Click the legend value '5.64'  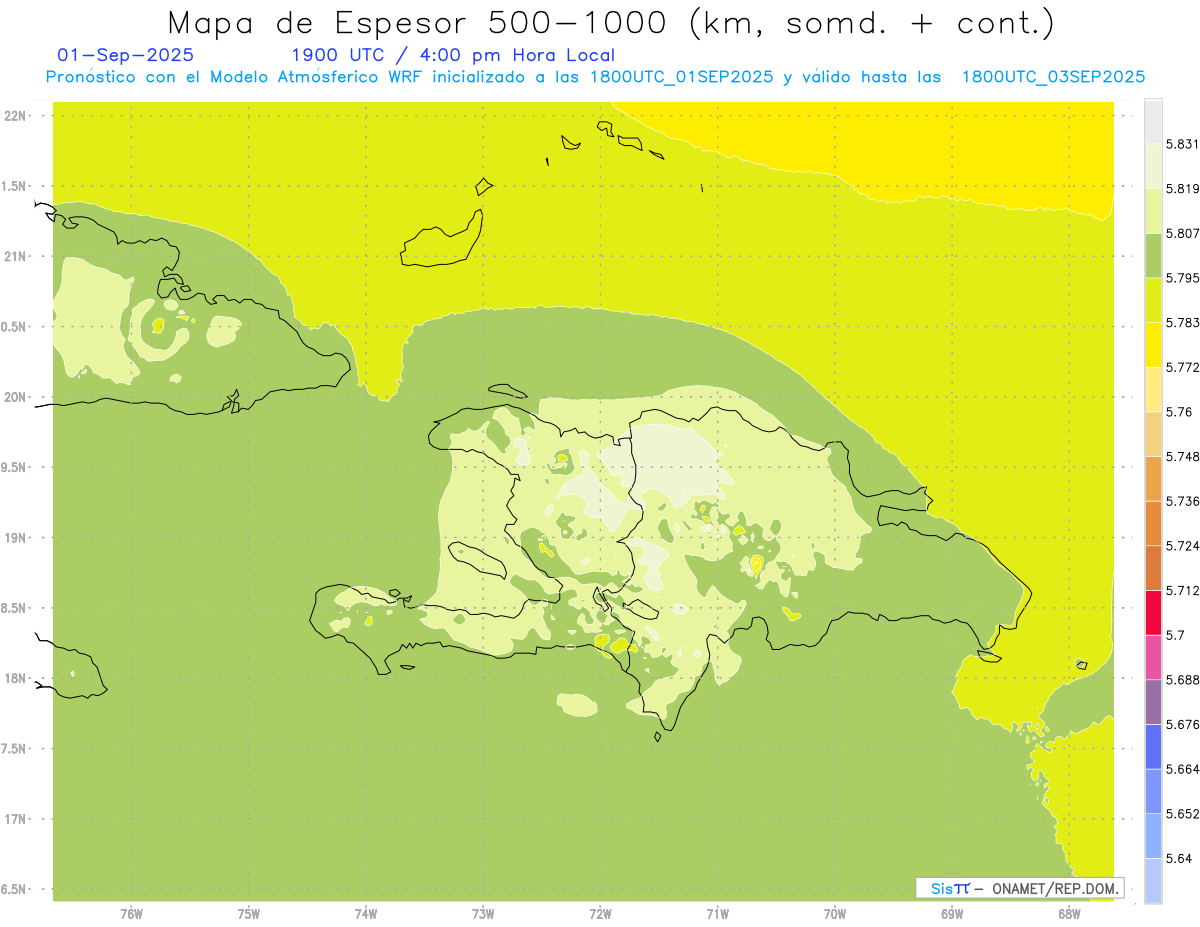pyautogui.click(x=1179, y=859)
